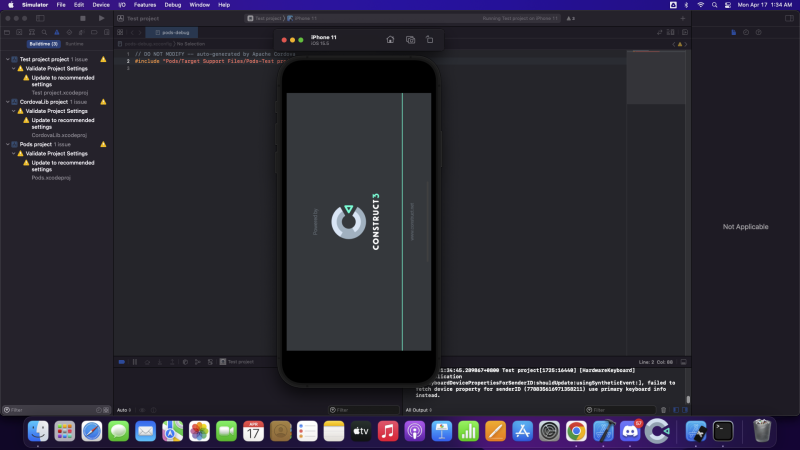Screen dimensions: 800x450
Task: Go back in Xcode editor history
Action: point(132,32)
